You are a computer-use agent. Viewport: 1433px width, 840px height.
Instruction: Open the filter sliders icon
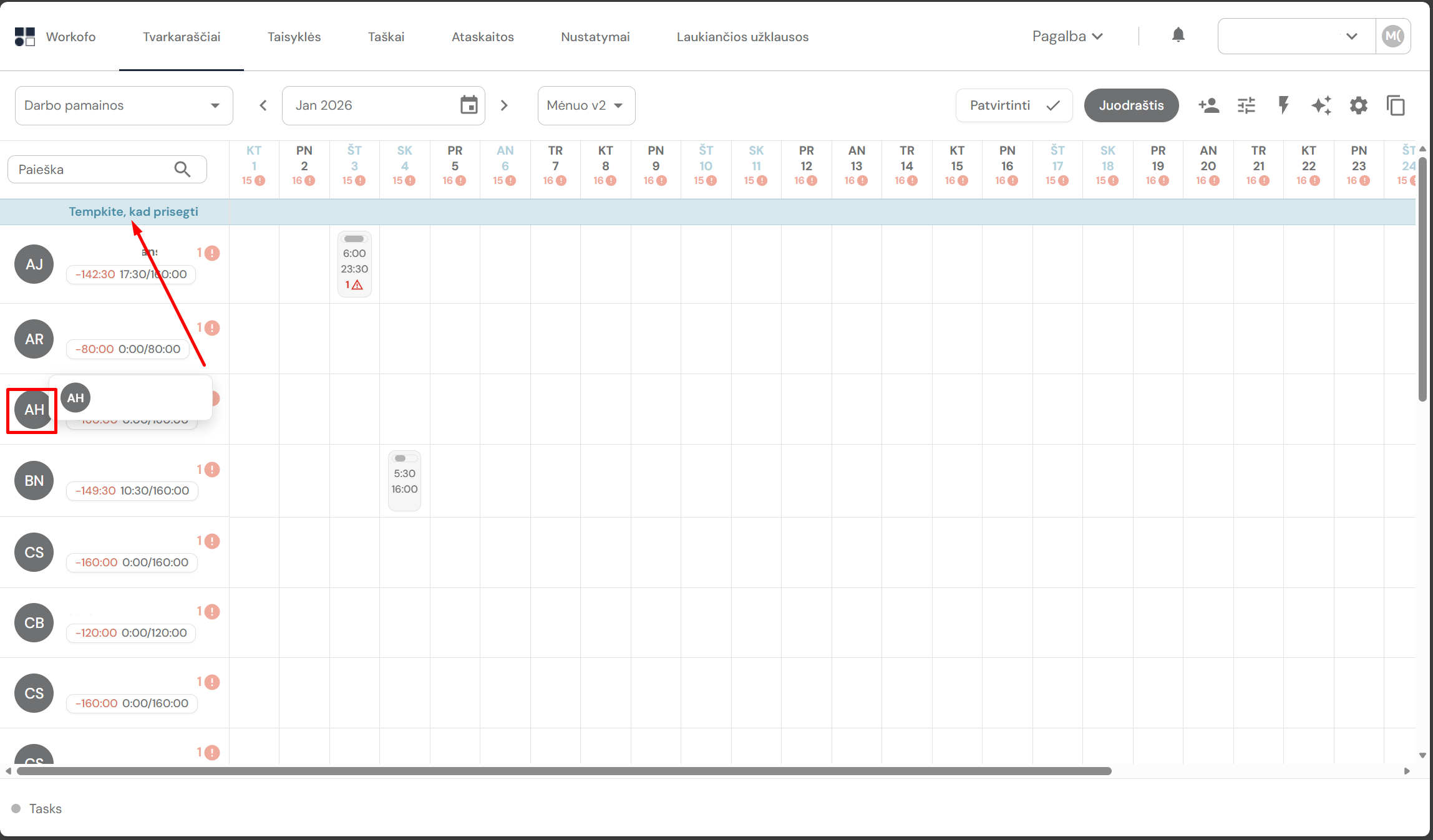tap(1246, 105)
